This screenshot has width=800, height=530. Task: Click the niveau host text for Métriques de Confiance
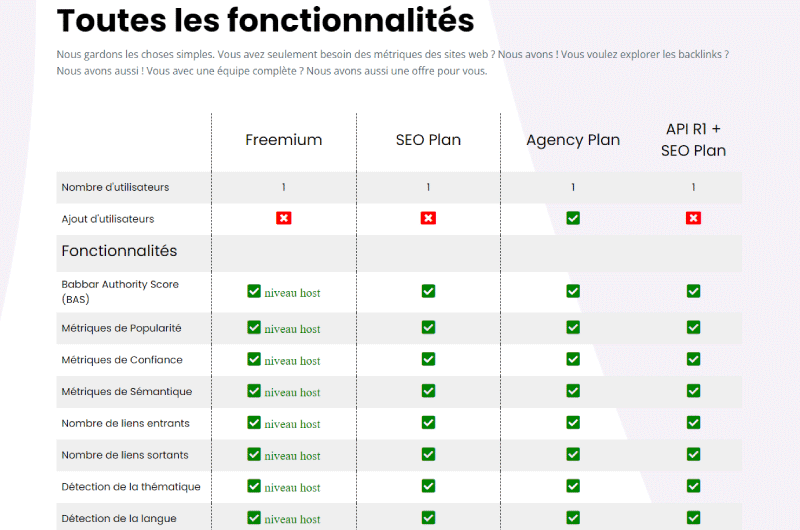(292, 361)
